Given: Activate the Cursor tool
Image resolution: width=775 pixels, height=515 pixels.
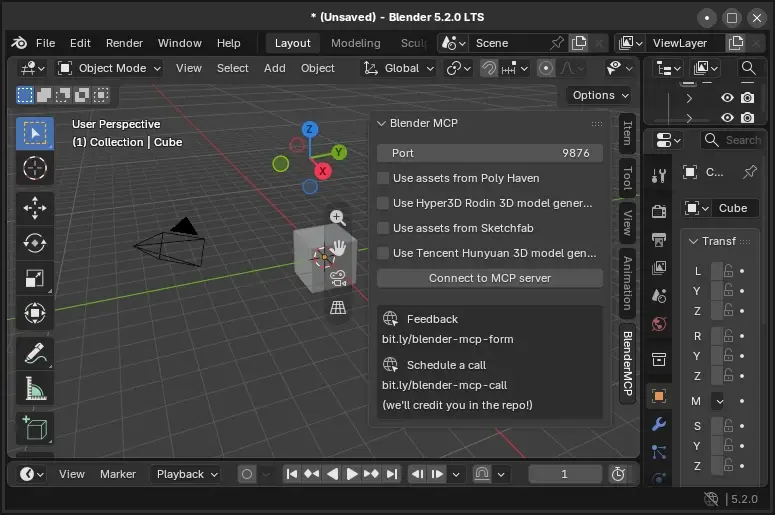Looking at the screenshot, I should point(35,168).
